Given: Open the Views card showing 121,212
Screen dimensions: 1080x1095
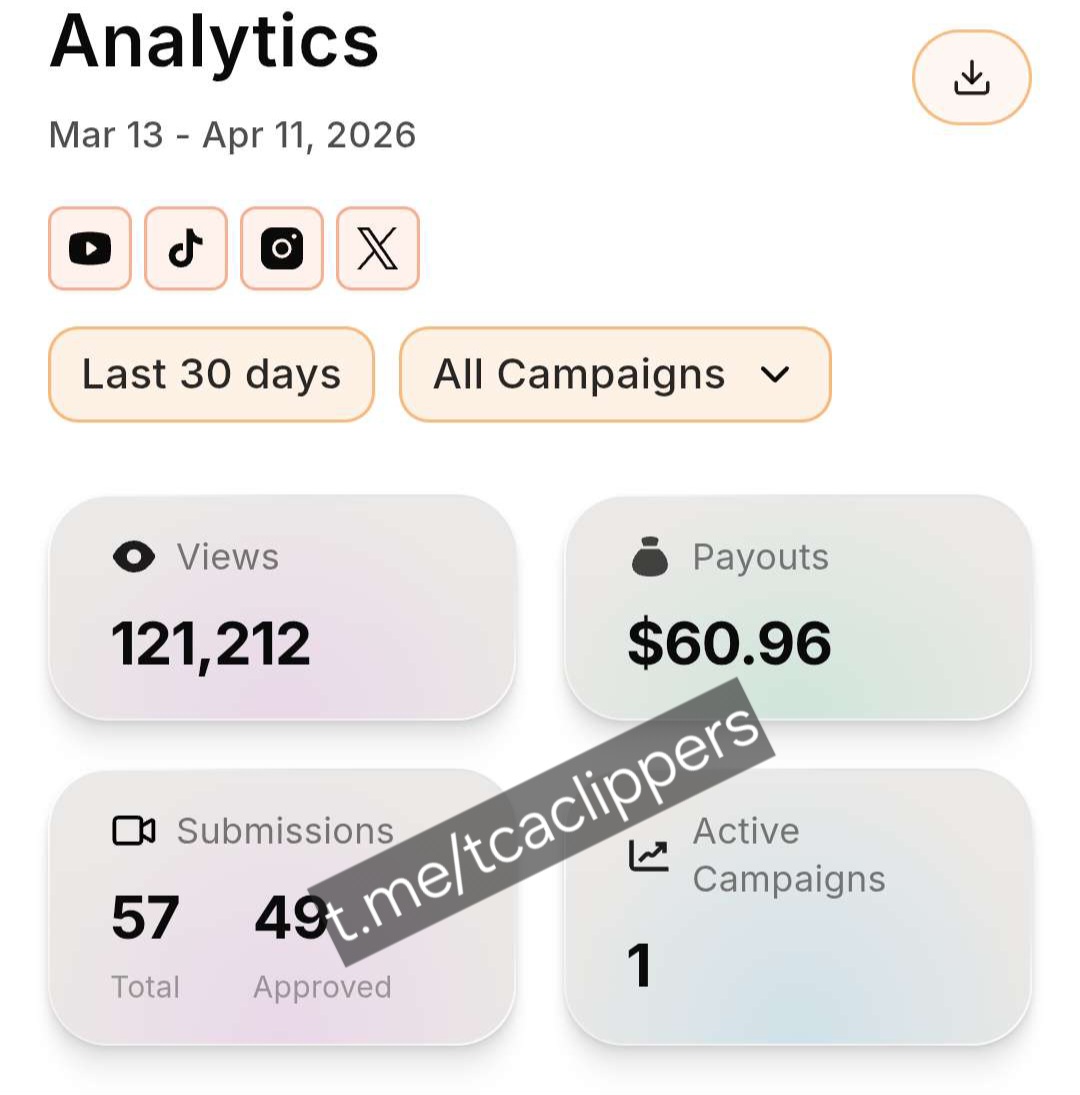Looking at the screenshot, I should tap(282, 607).
